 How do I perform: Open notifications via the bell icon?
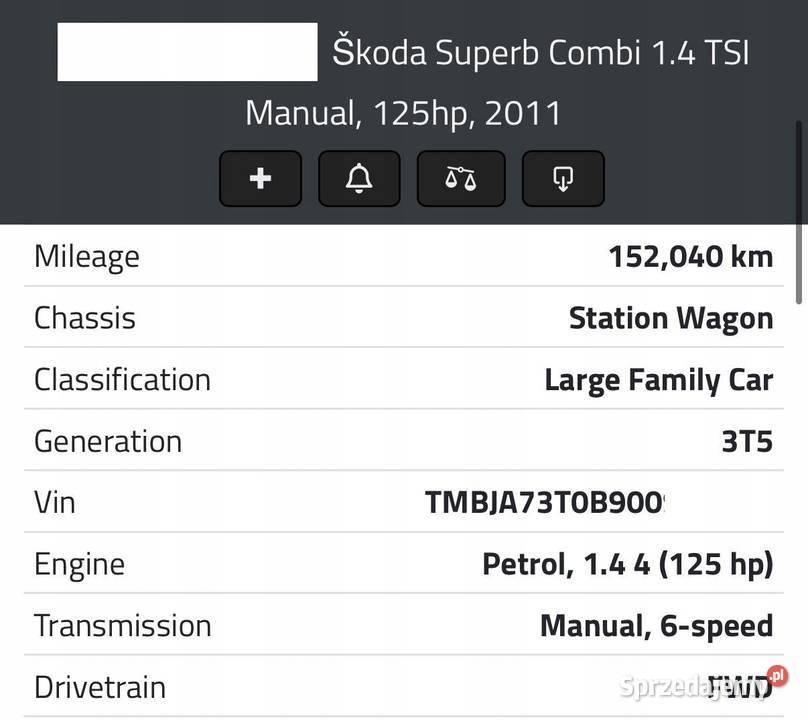360,177
